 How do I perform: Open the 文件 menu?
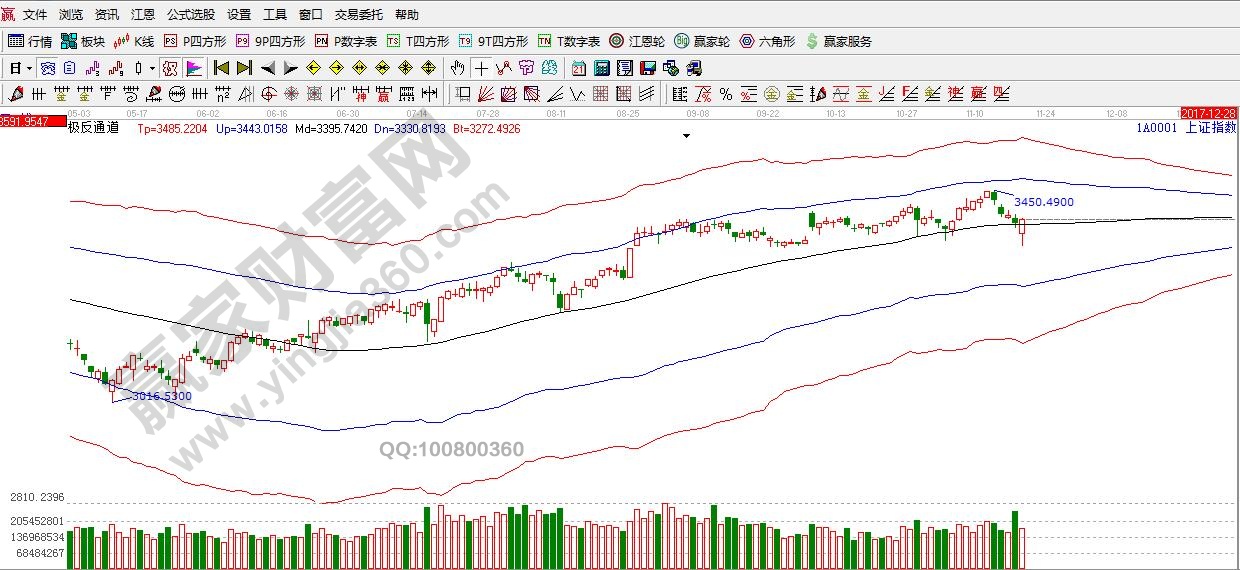coord(34,15)
